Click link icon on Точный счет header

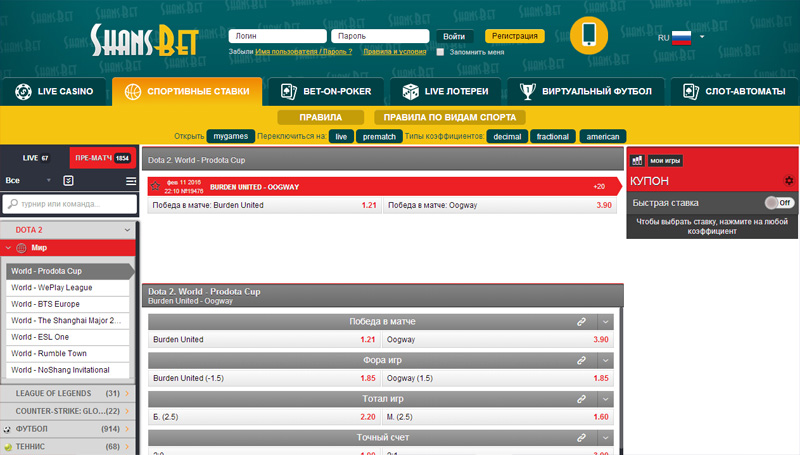click(581, 438)
